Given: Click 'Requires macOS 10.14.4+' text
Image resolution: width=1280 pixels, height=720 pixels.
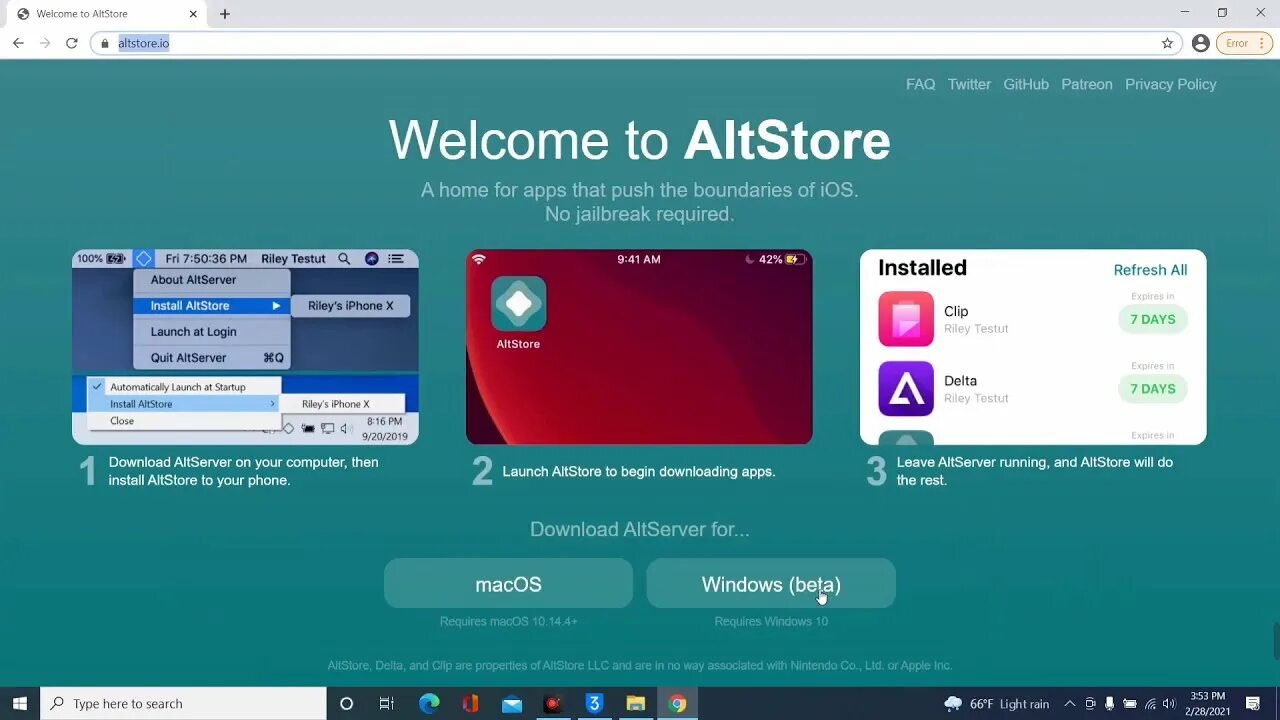Looking at the screenshot, I should click(x=508, y=622).
